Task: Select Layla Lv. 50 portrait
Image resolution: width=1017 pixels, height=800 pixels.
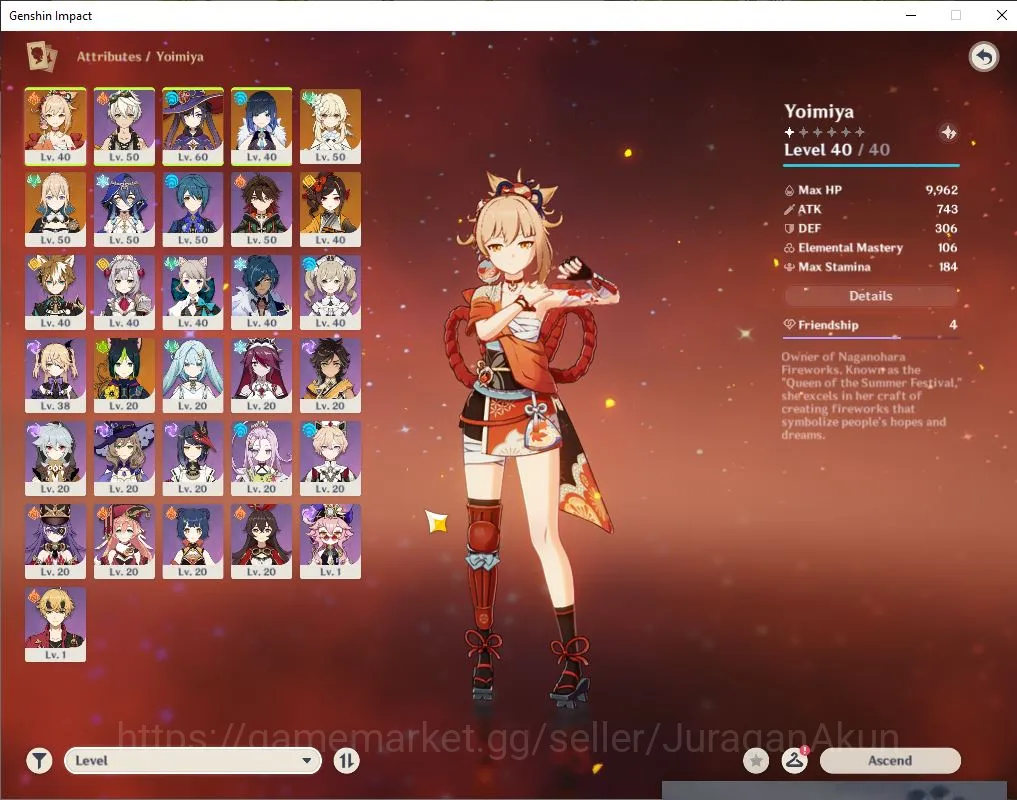Action: click(124, 210)
